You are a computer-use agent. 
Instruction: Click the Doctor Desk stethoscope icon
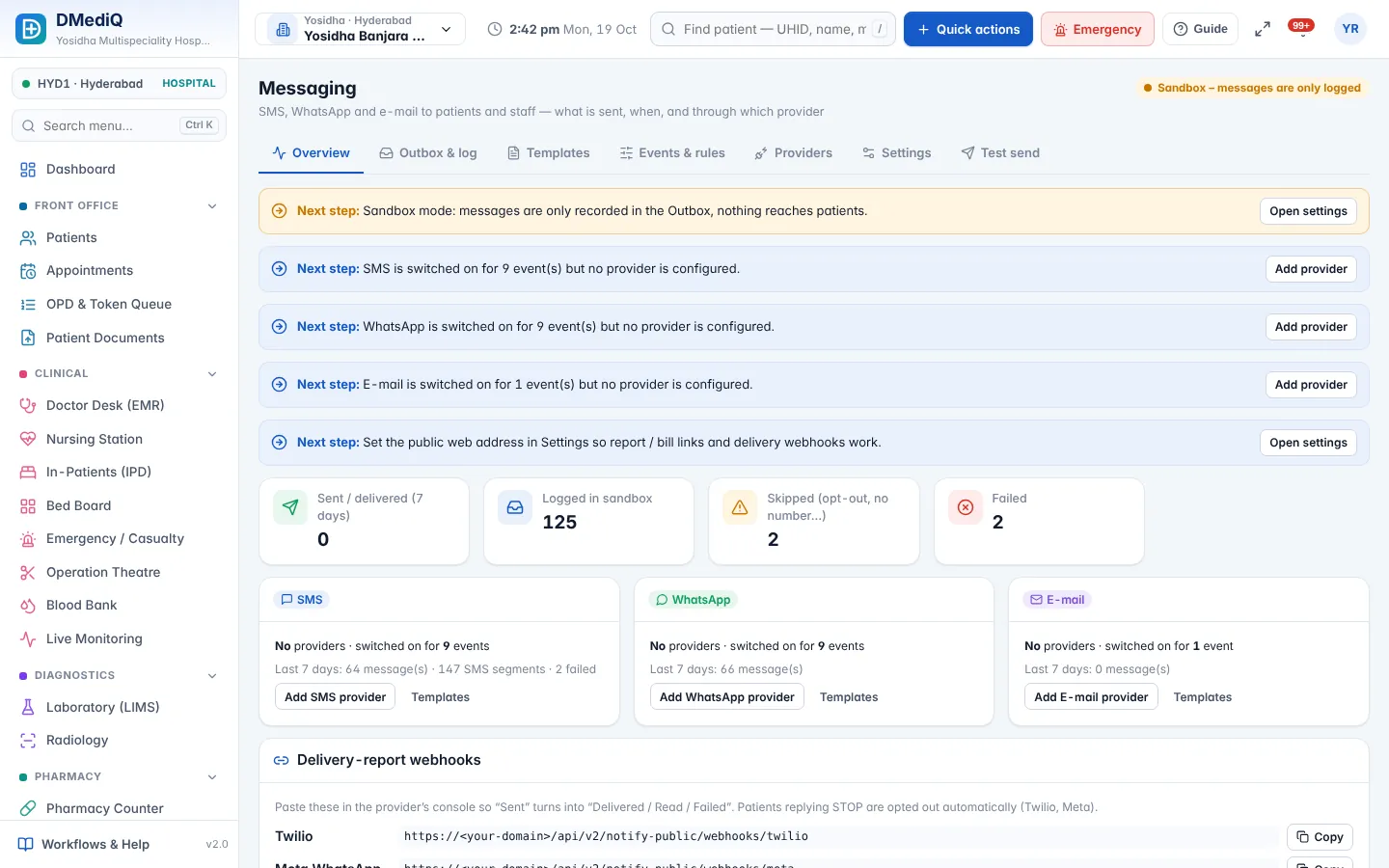(x=28, y=406)
